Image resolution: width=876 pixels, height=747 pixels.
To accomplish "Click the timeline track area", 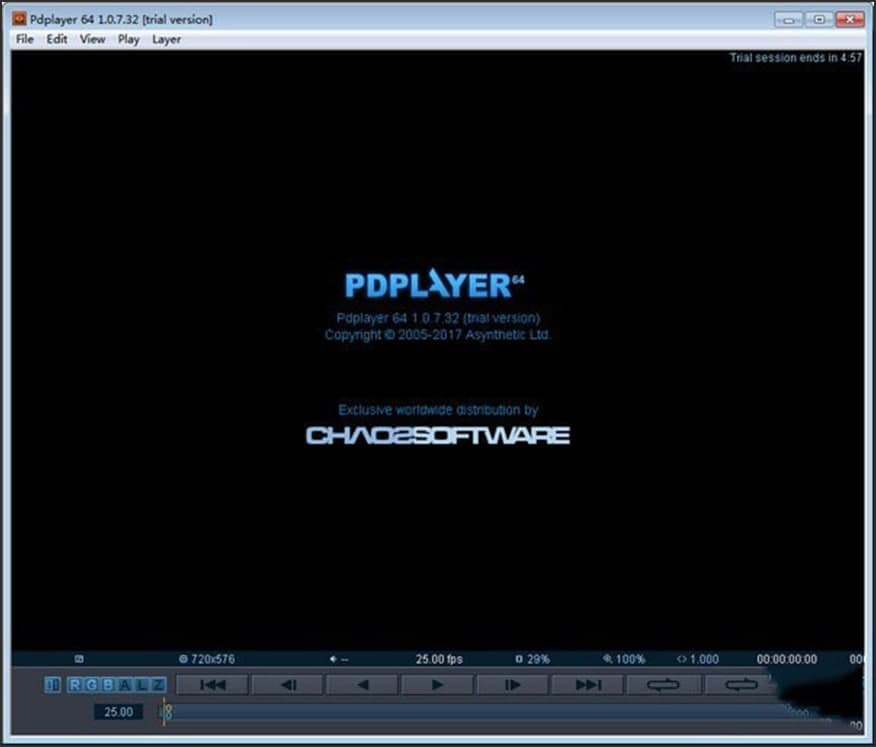I will [450, 712].
